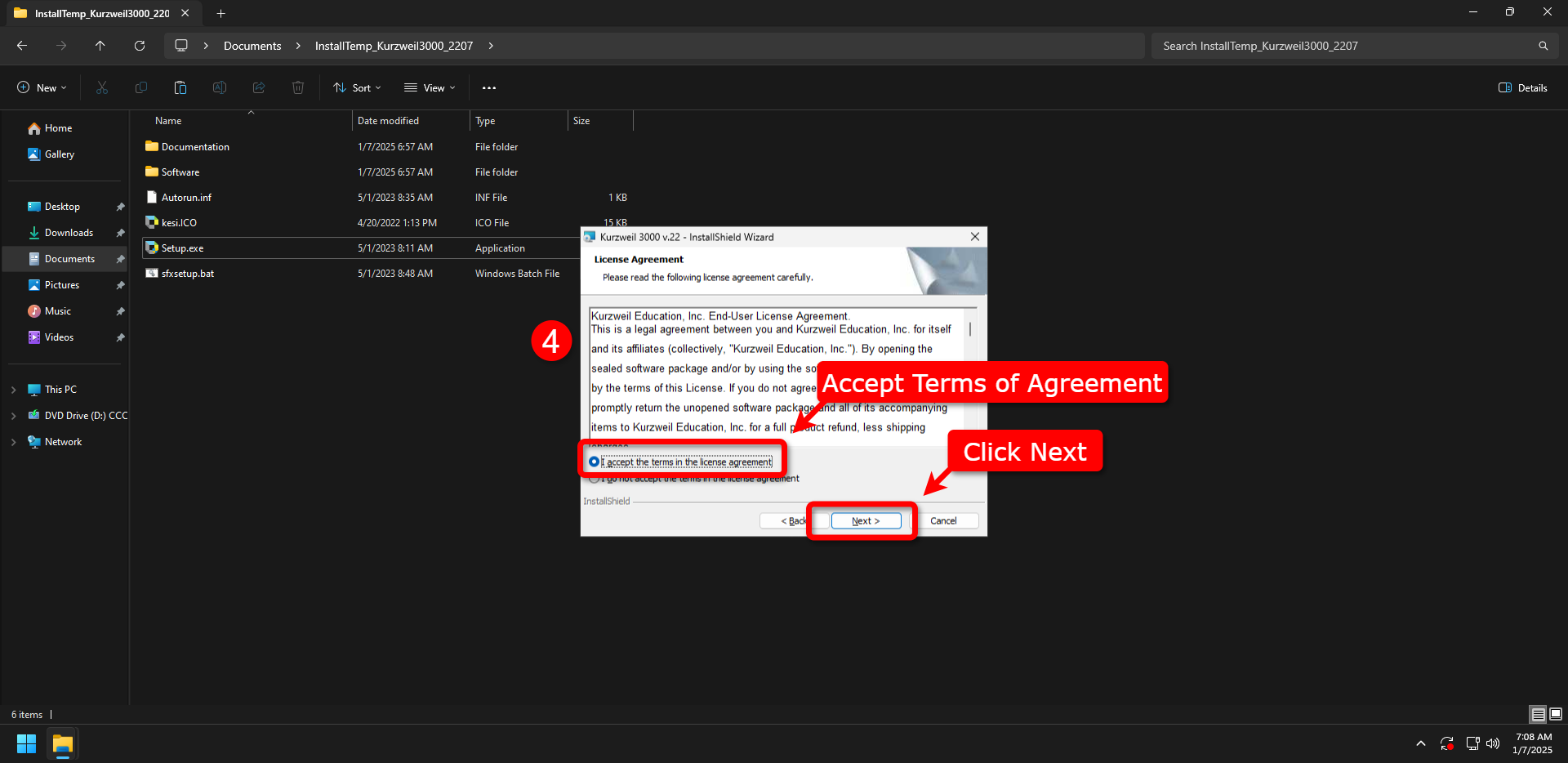Viewport: 1568px width, 763px height.
Task: Click File Explorer on the taskbar
Action: coord(63,743)
